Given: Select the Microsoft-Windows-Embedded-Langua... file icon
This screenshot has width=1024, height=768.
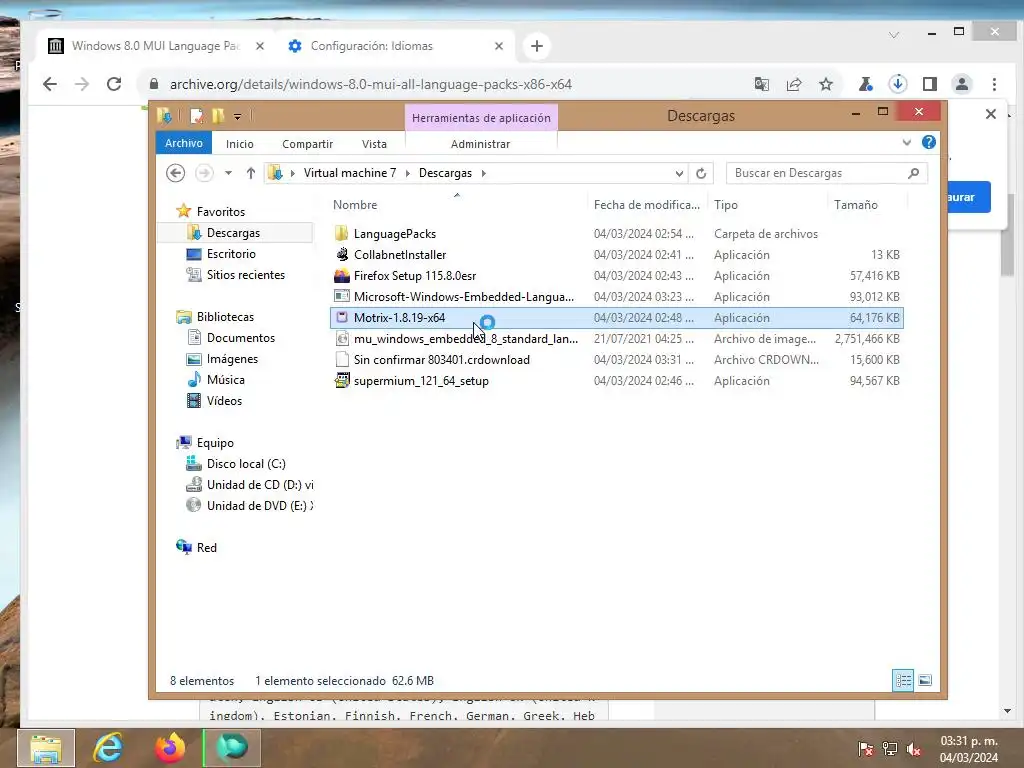Looking at the screenshot, I should point(342,296).
